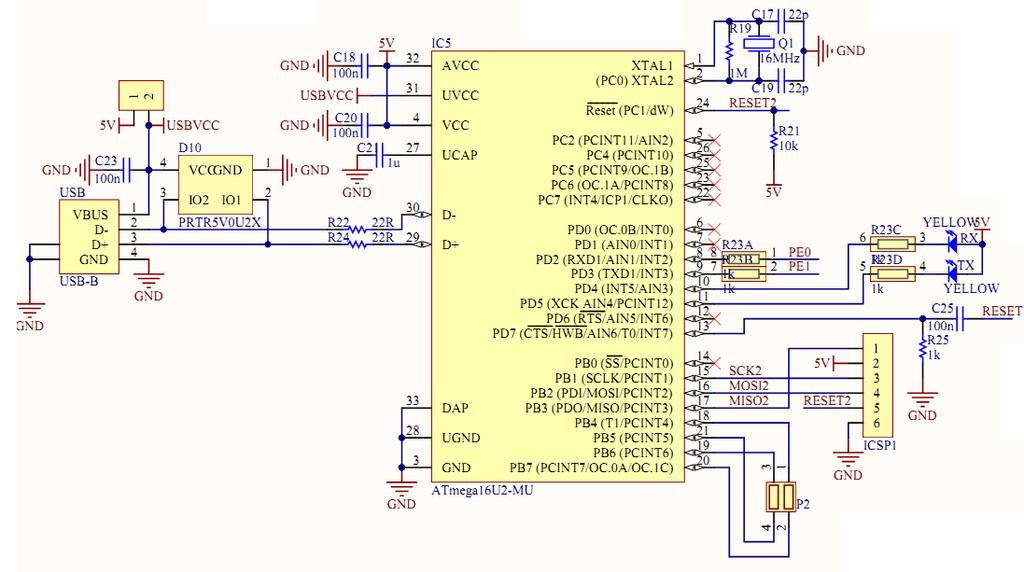Click the two-pin 5V/USBVCC jumper symbol
Viewport: 1024px width, 572px height.
[x=141, y=95]
